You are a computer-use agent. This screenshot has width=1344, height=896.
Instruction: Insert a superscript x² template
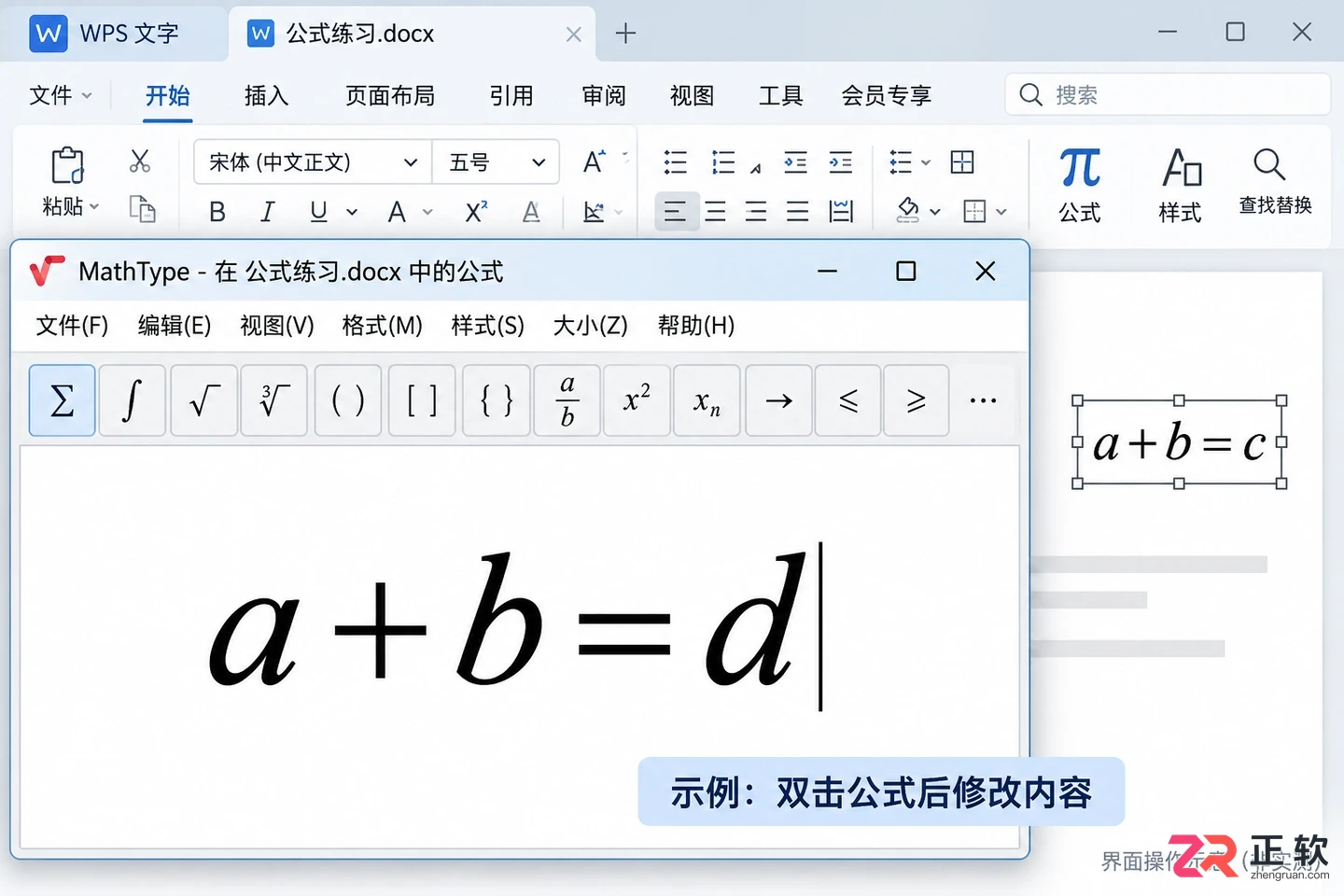(637, 400)
